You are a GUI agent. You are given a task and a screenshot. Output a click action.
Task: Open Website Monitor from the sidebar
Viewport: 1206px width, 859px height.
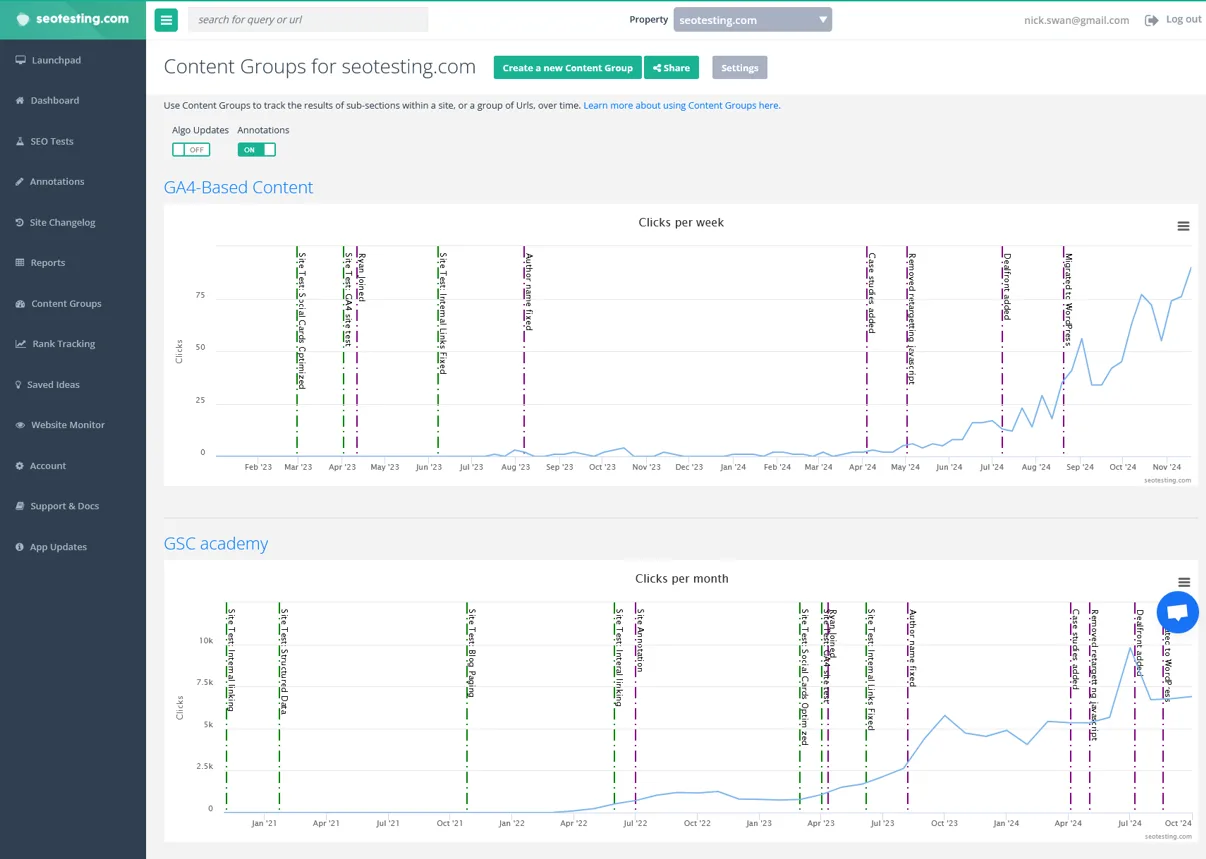[67, 425]
